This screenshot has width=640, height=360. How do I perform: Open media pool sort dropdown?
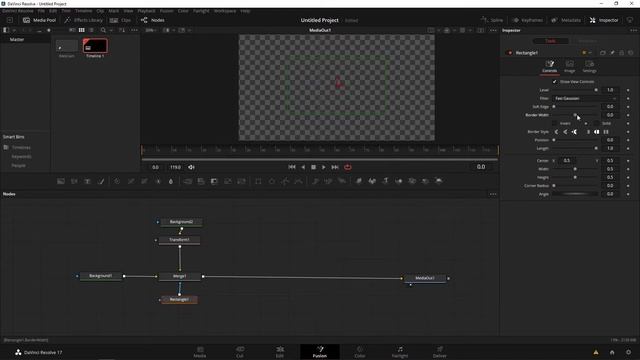[122, 30]
